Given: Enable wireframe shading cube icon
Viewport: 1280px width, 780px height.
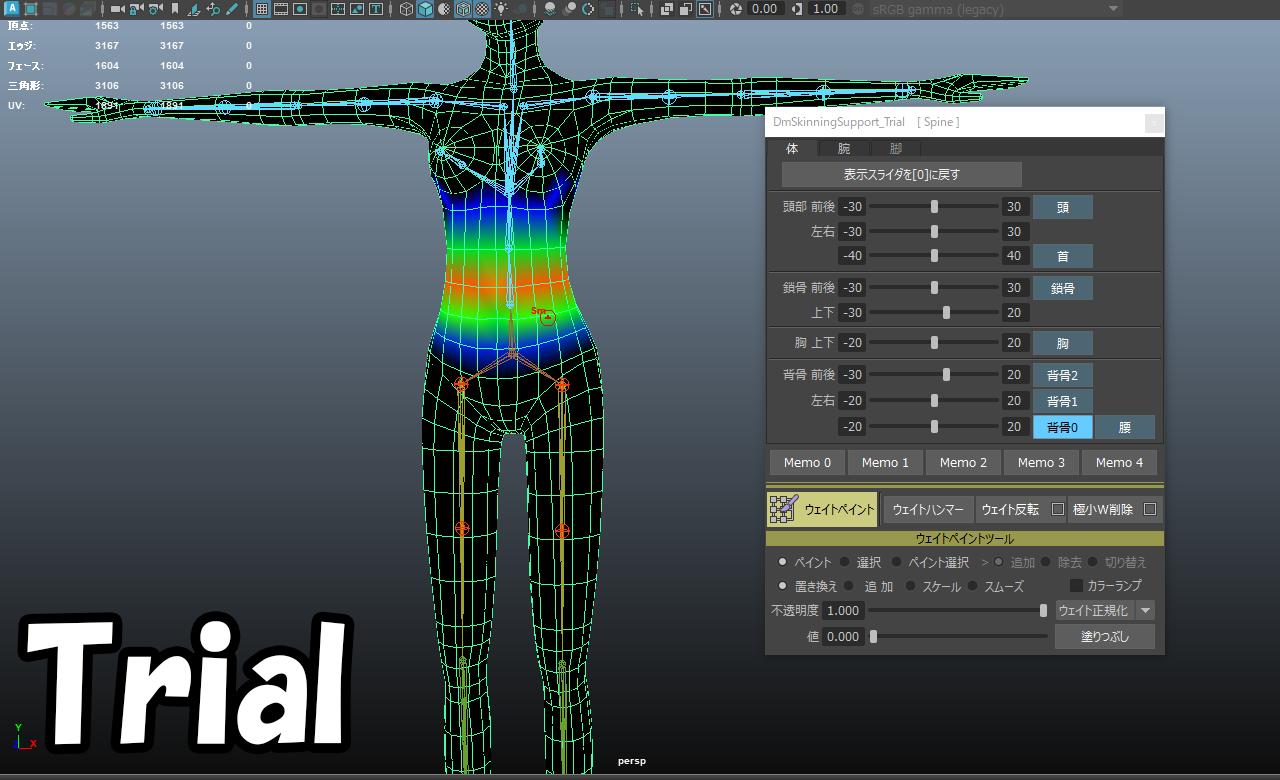Looking at the screenshot, I should pyautogui.click(x=406, y=9).
